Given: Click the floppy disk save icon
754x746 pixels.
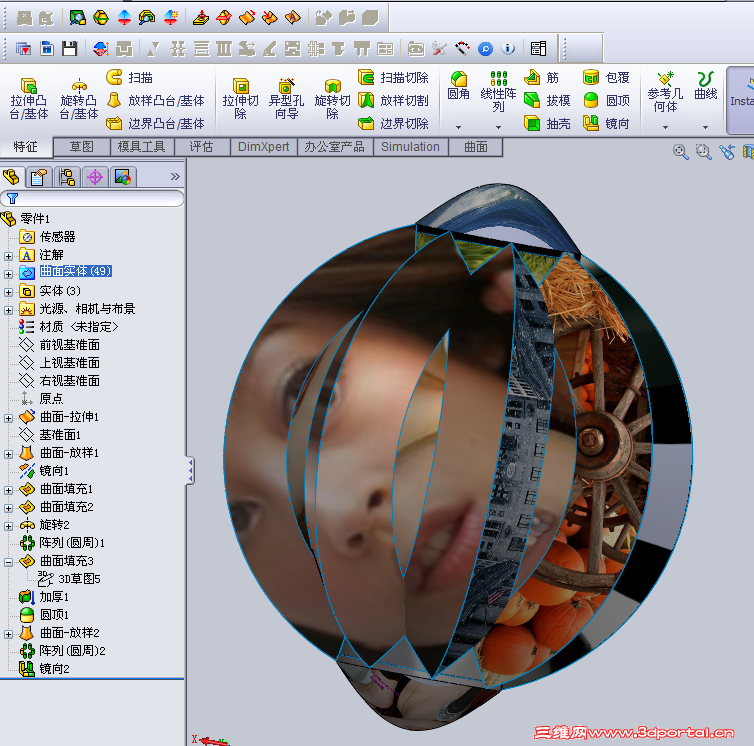Looking at the screenshot, I should 70,49.
